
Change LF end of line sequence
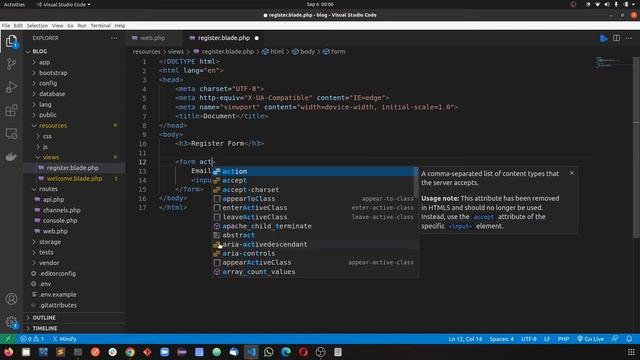point(547,339)
